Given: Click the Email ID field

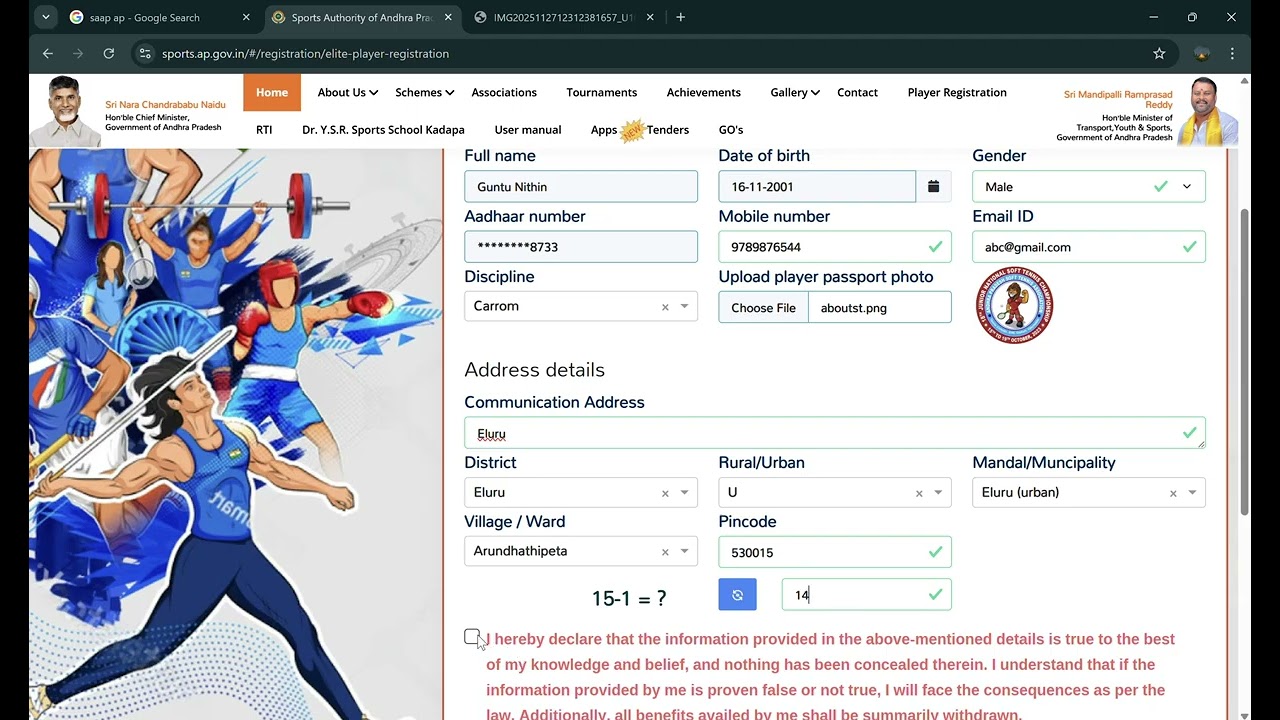Looking at the screenshot, I should pyautogui.click(x=1089, y=247).
